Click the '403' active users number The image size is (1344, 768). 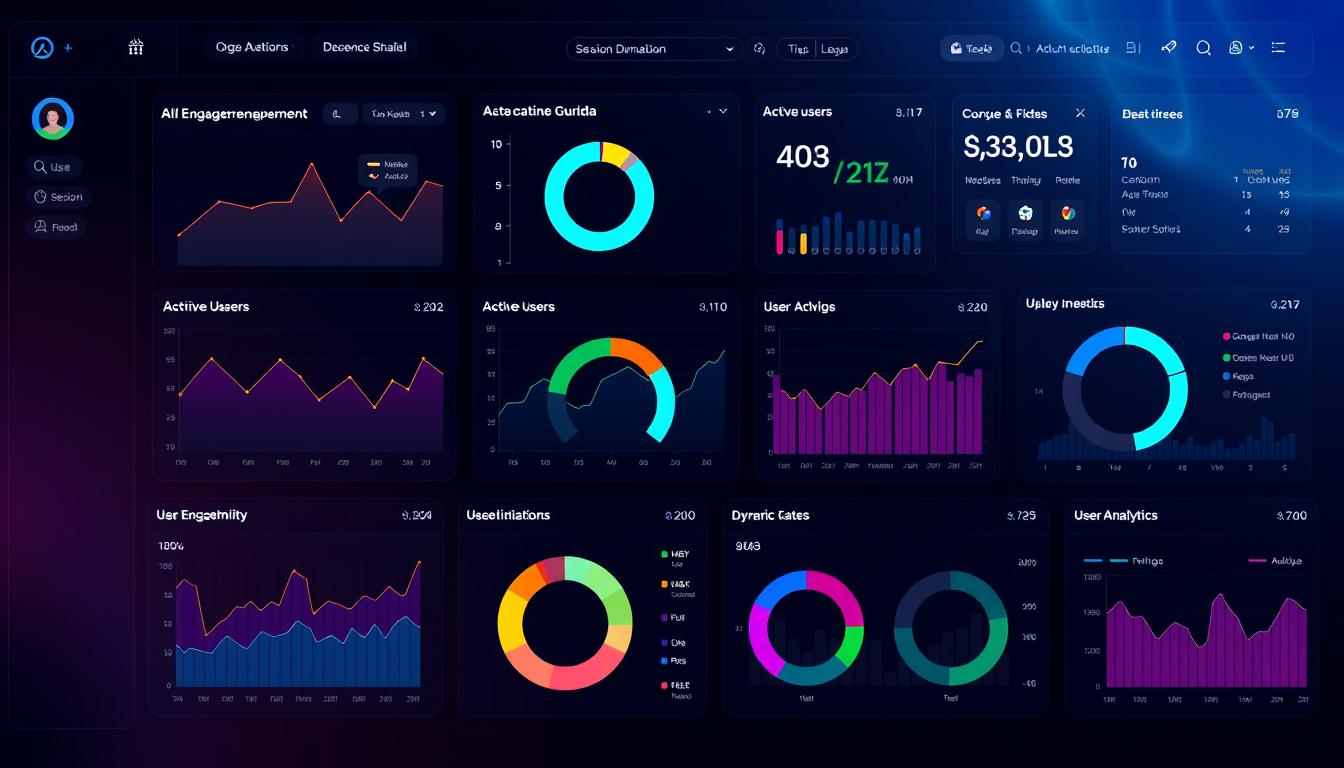pyautogui.click(x=803, y=156)
